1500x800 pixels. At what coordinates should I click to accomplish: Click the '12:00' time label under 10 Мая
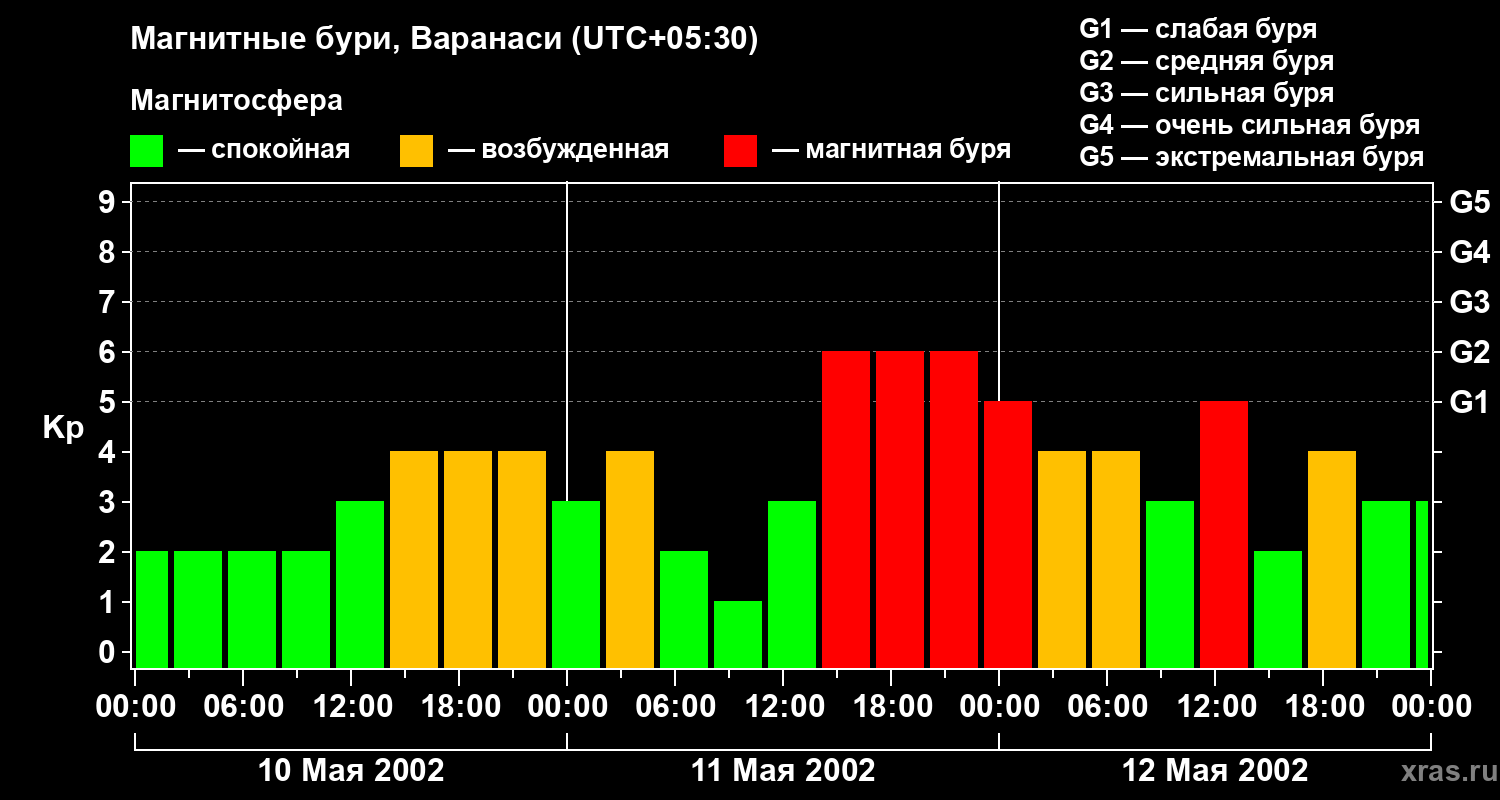tap(351, 706)
